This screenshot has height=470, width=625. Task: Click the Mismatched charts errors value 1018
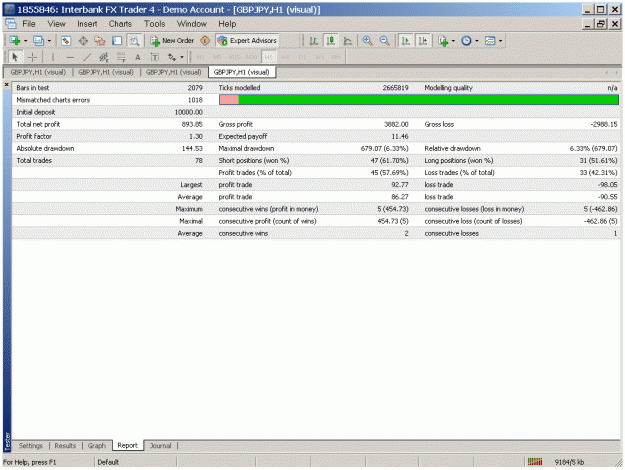(x=195, y=100)
